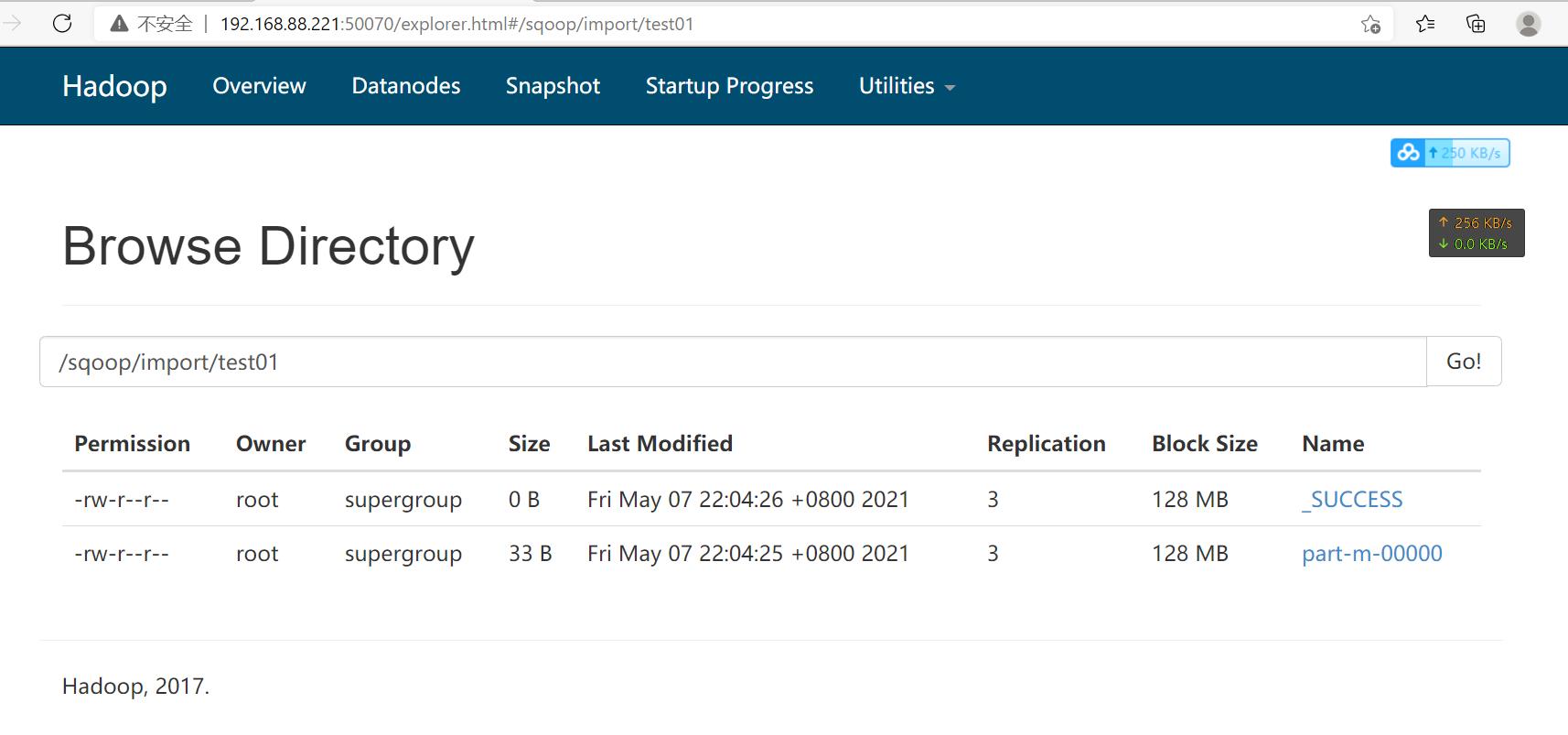Click supergroup in the _SUCCESS row
1568x735 pixels.
click(x=403, y=501)
